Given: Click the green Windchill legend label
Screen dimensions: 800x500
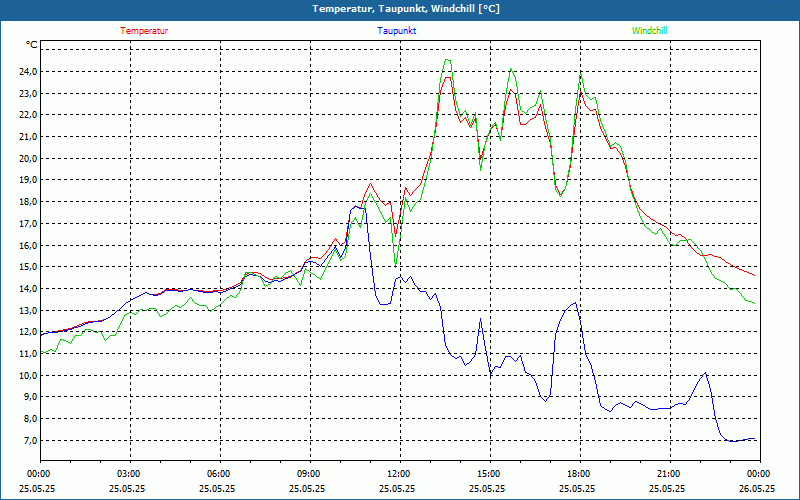Looking at the screenshot, I should pos(649,31).
